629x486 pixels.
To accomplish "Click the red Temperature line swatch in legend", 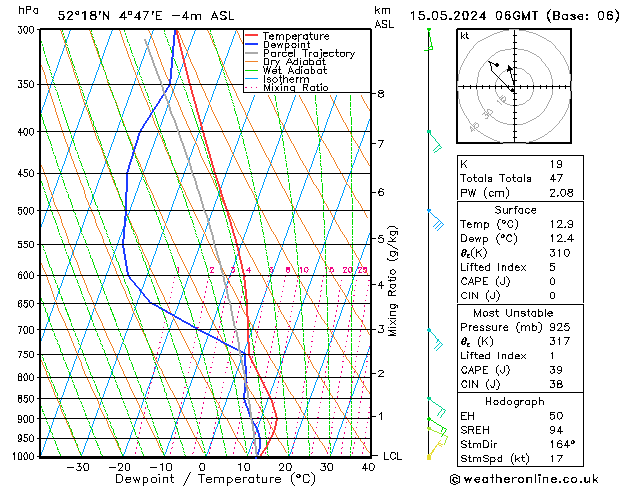I will (x=251, y=36).
